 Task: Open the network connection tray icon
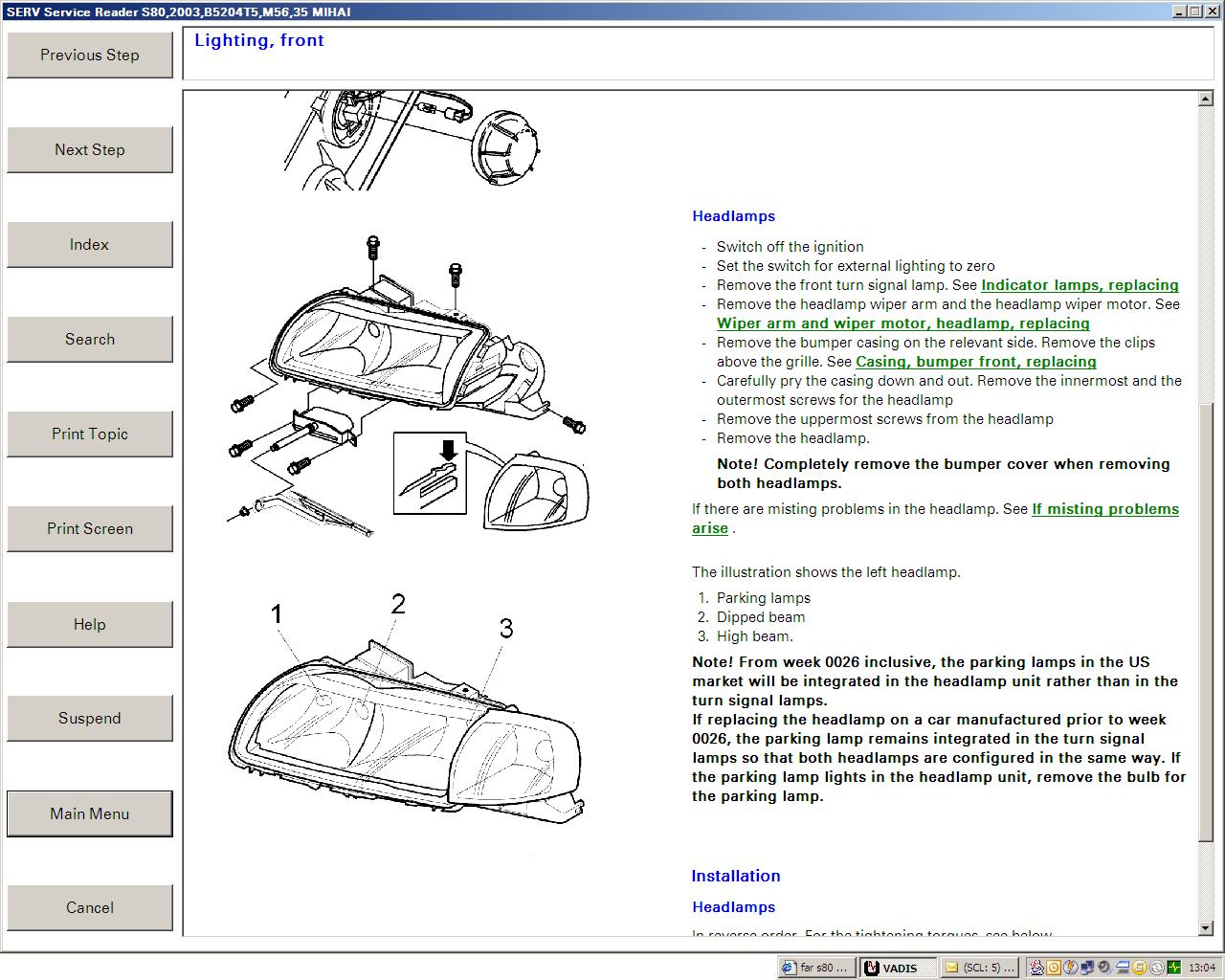tap(1087, 968)
